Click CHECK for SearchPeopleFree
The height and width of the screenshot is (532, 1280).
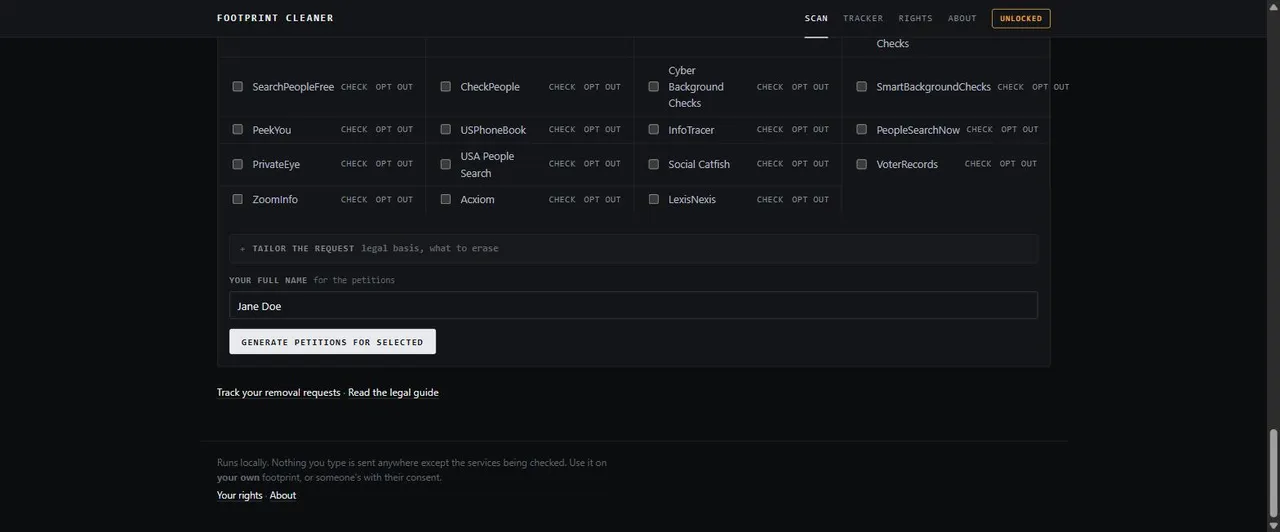click(x=354, y=87)
